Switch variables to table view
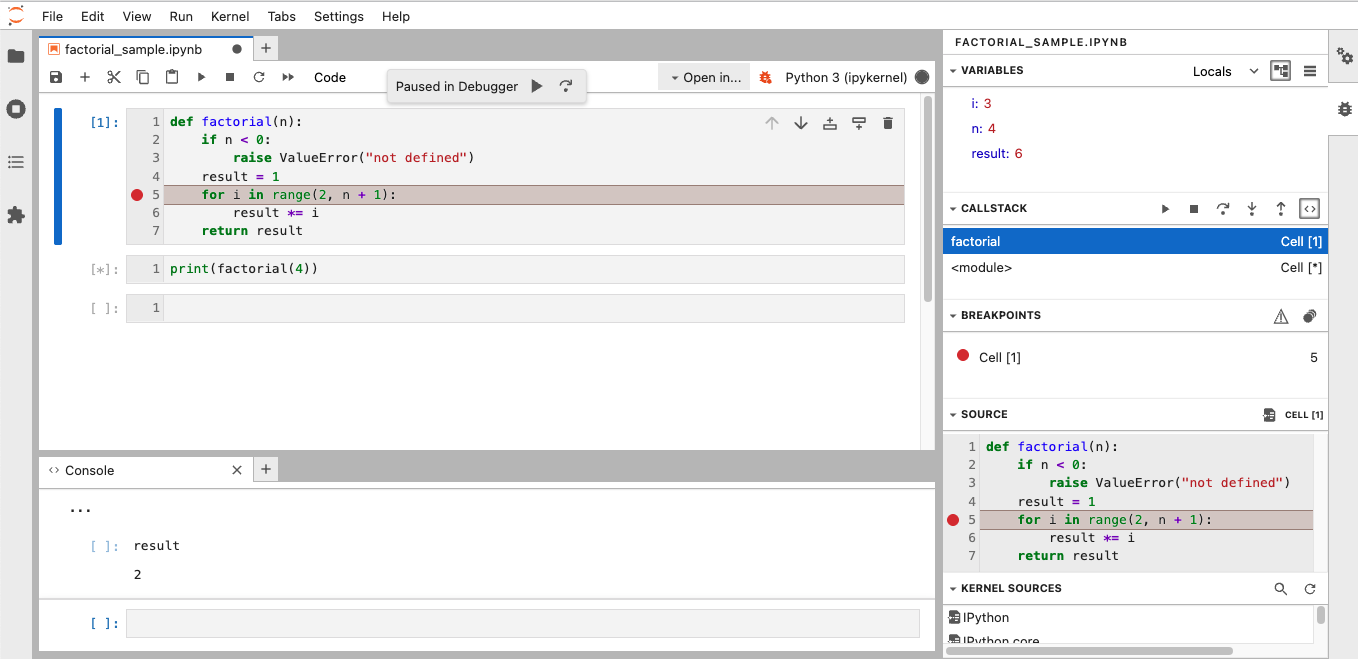 [x=1310, y=71]
